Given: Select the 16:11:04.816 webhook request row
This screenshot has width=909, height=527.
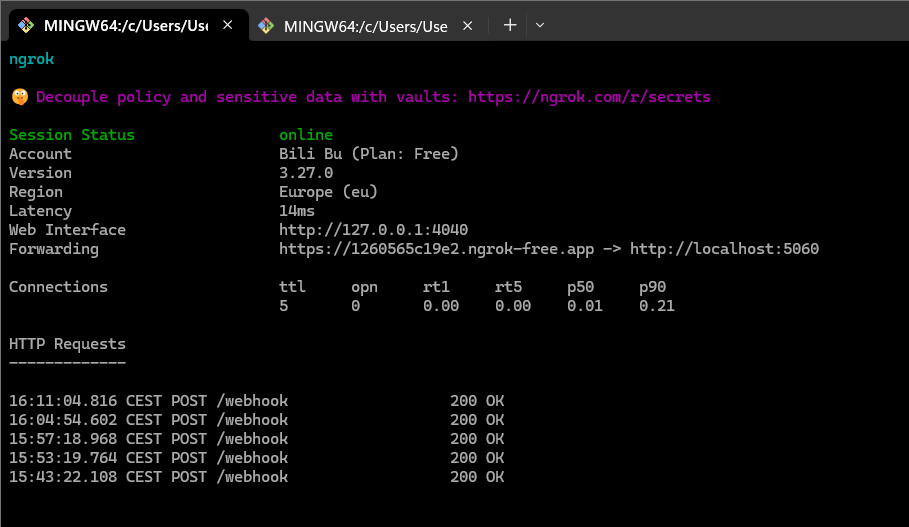Looking at the screenshot, I should (256, 401).
